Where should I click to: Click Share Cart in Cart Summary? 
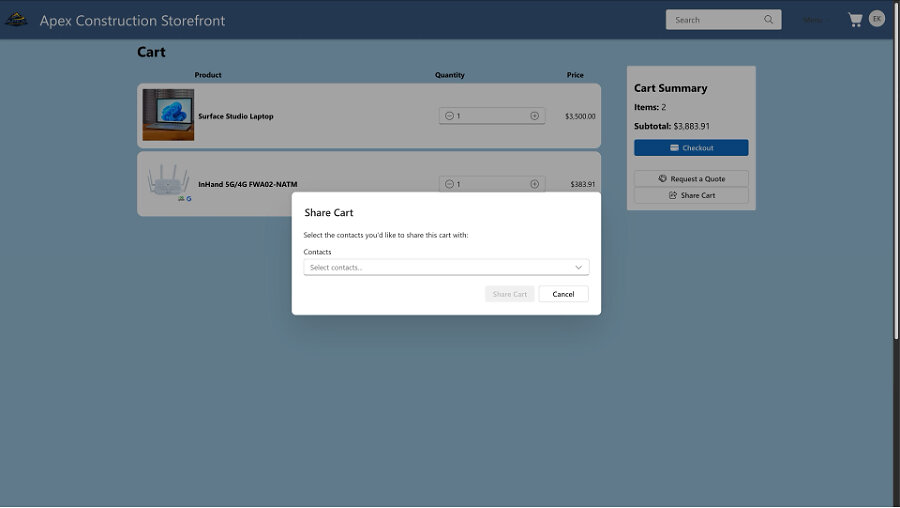pos(691,195)
